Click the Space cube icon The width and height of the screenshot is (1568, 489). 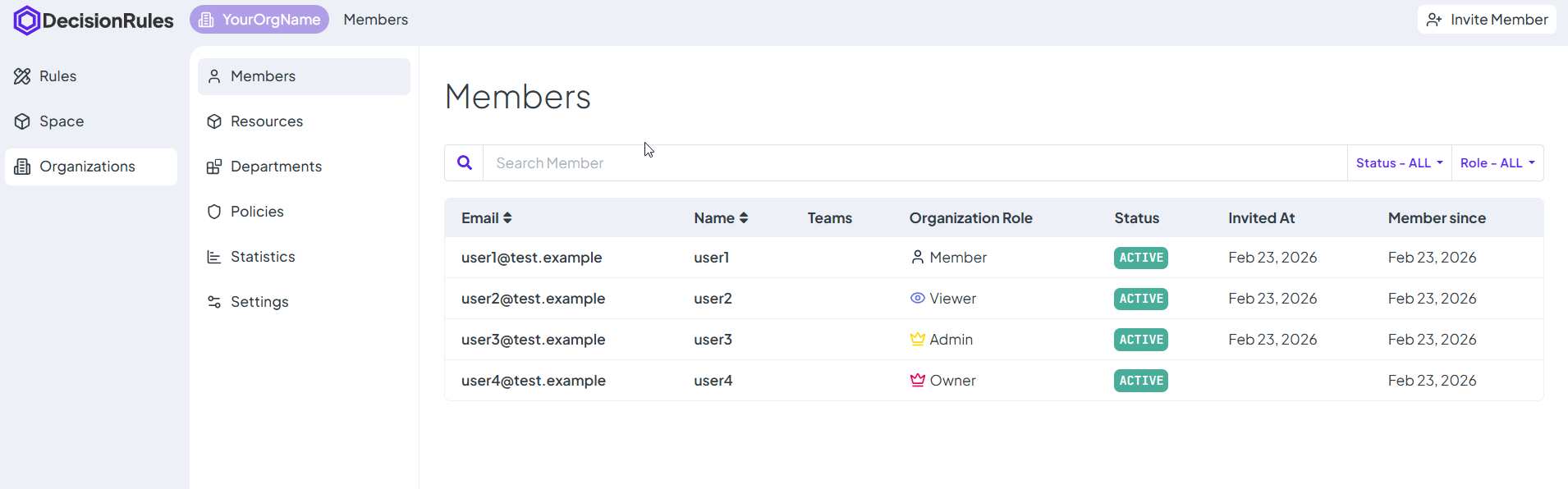tap(22, 121)
